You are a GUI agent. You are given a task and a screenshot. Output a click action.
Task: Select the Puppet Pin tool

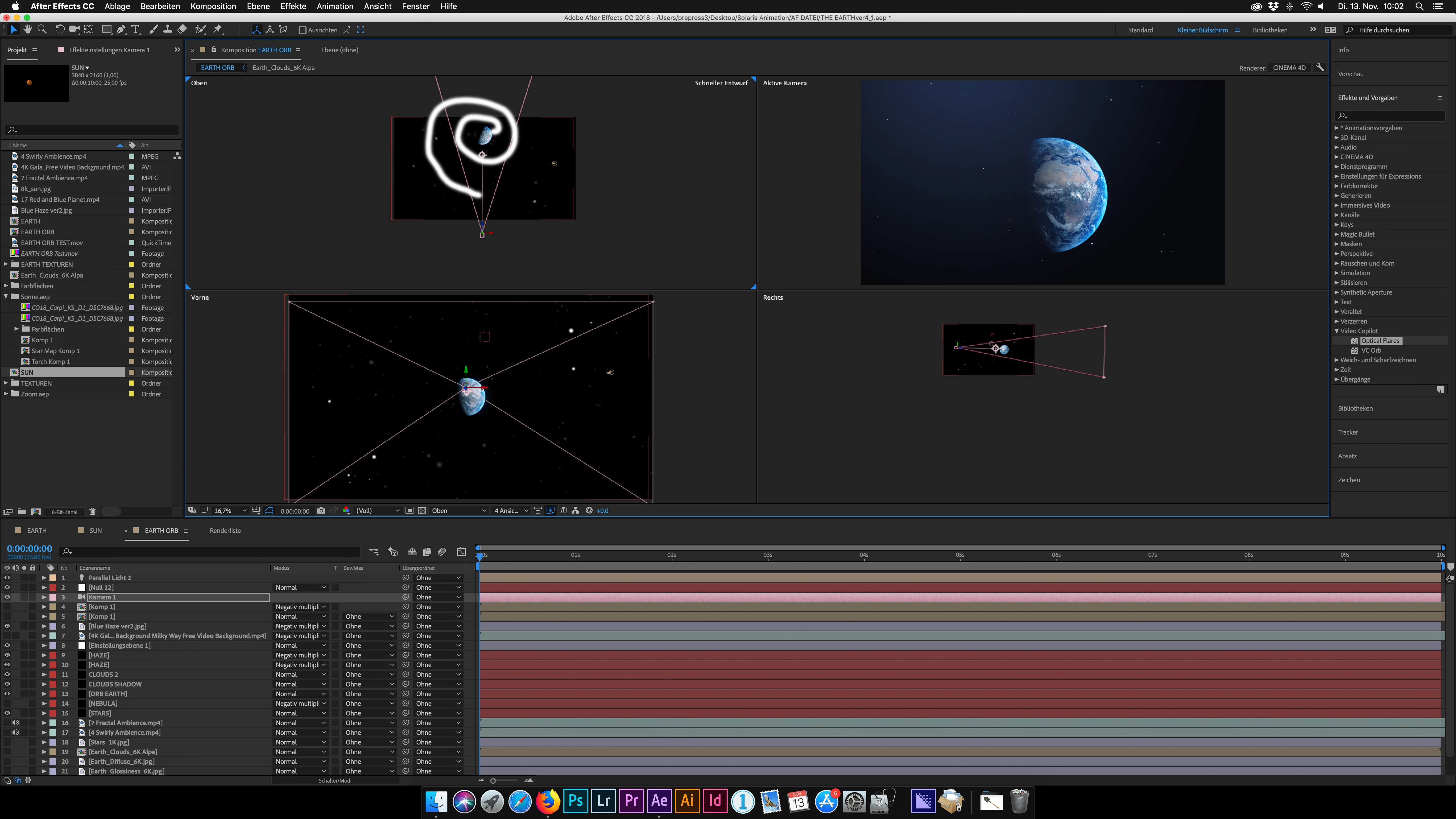(218, 29)
